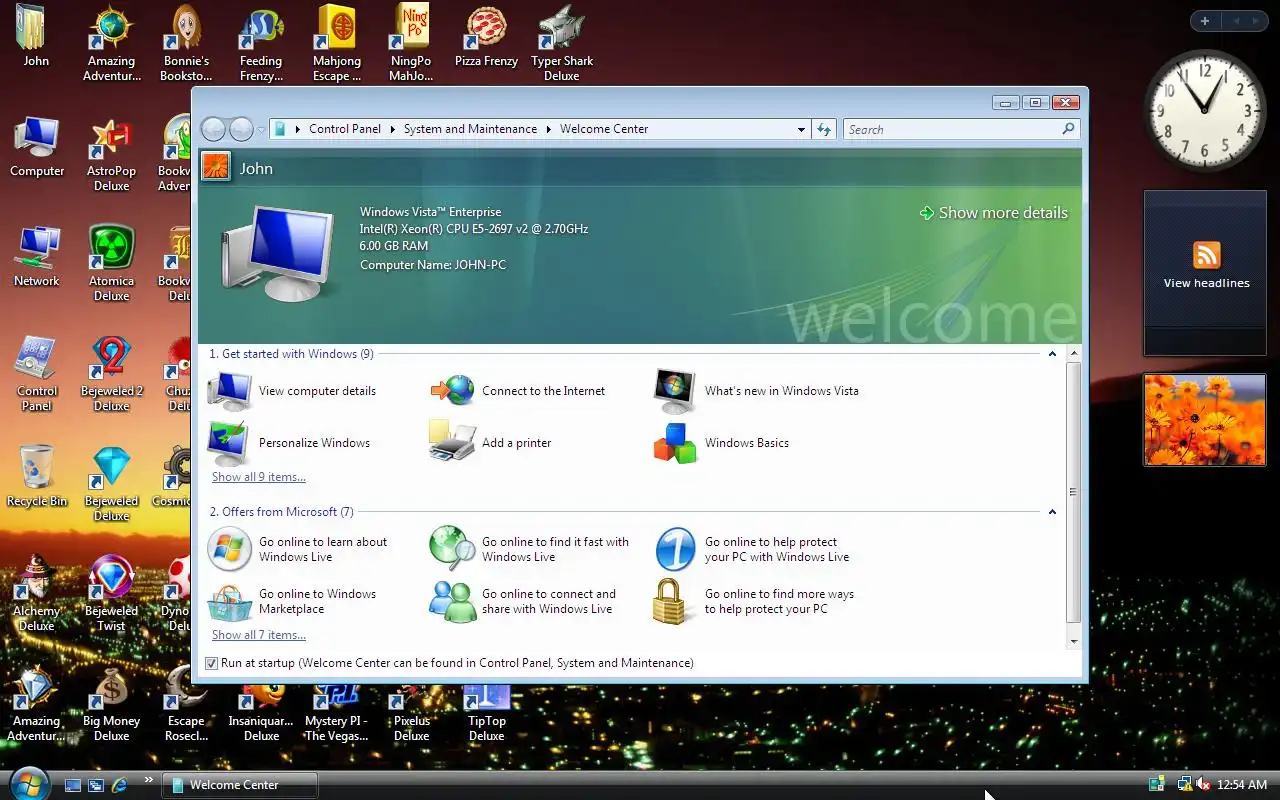Select the Bejeweled 2 Deluxe desktop icon
This screenshot has width=1280, height=800.
click(x=112, y=373)
